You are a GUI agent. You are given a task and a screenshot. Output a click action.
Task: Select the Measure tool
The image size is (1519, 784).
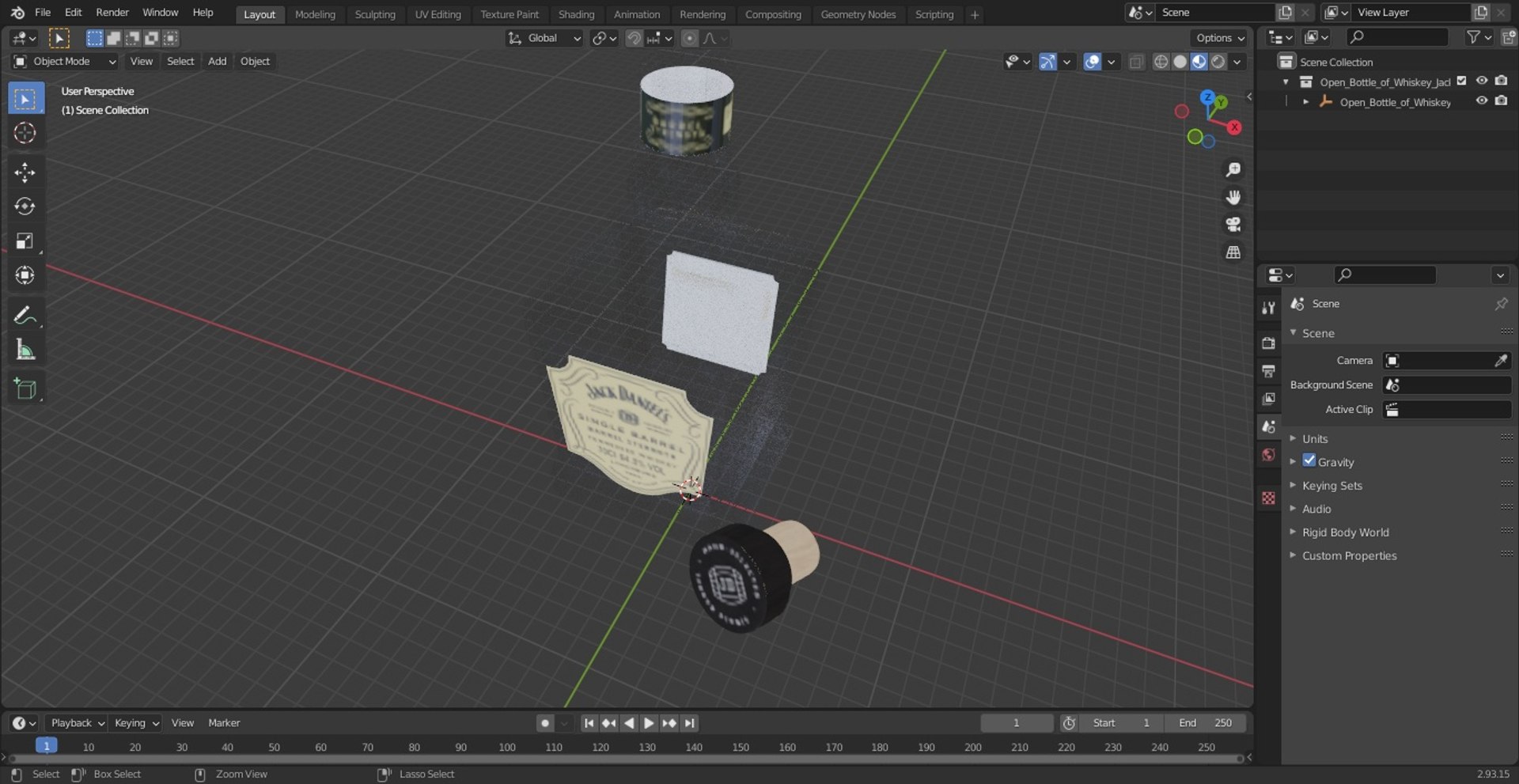click(x=25, y=349)
